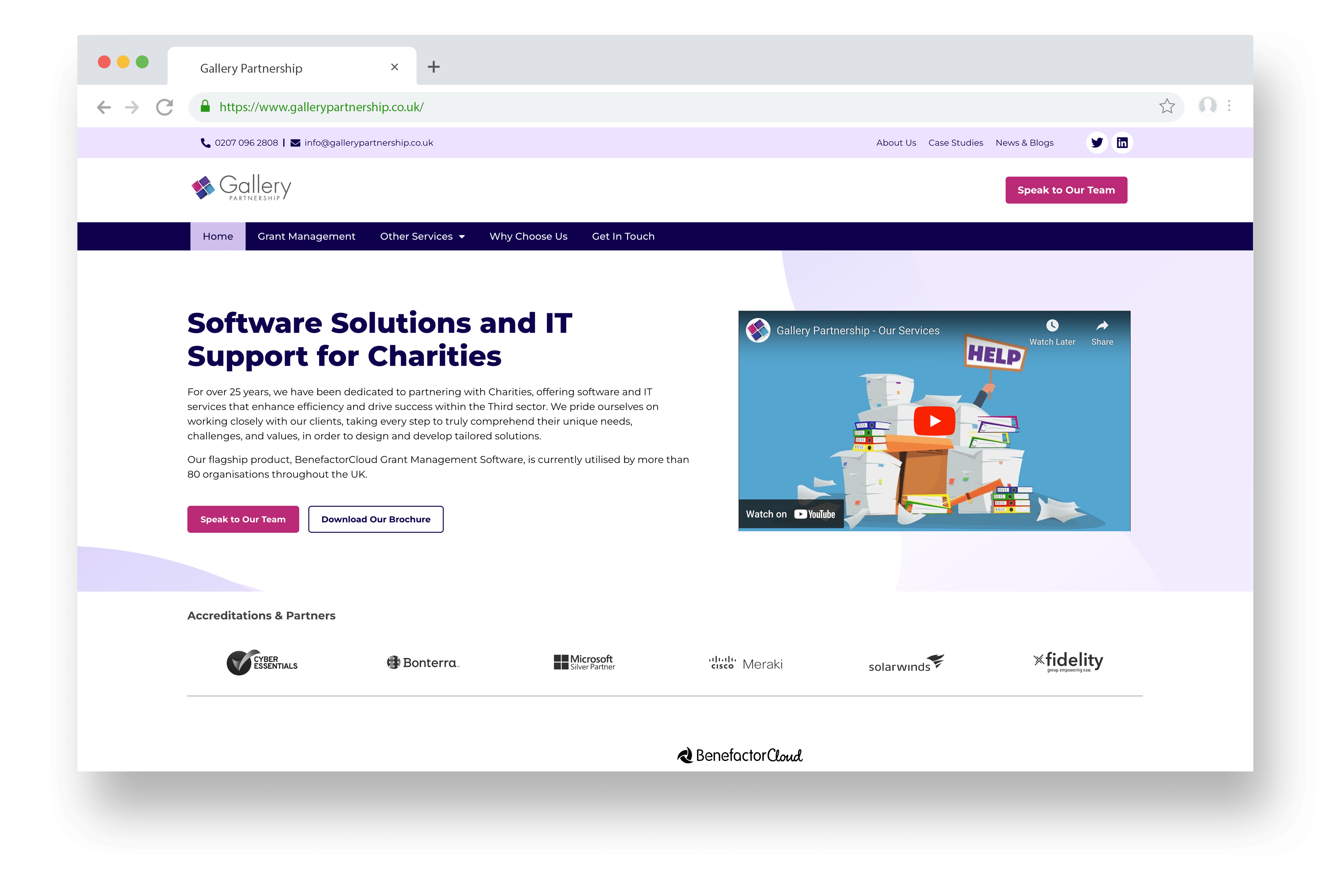Click hero Speak to Our Team button
The width and height of the screenshot is (1331, 896).
[243, 519]
